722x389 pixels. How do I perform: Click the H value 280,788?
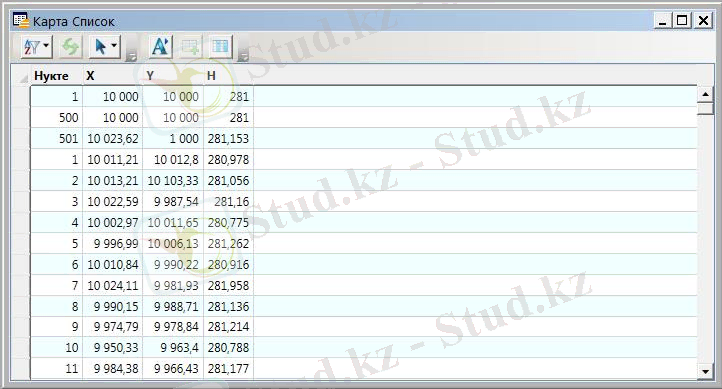pos(228,348)
